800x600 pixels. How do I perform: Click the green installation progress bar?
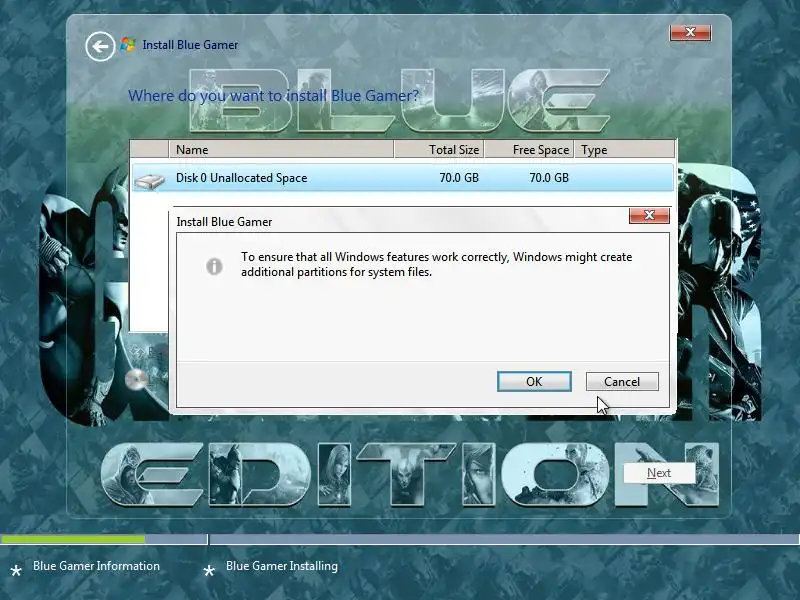click(x=72, y=539)
